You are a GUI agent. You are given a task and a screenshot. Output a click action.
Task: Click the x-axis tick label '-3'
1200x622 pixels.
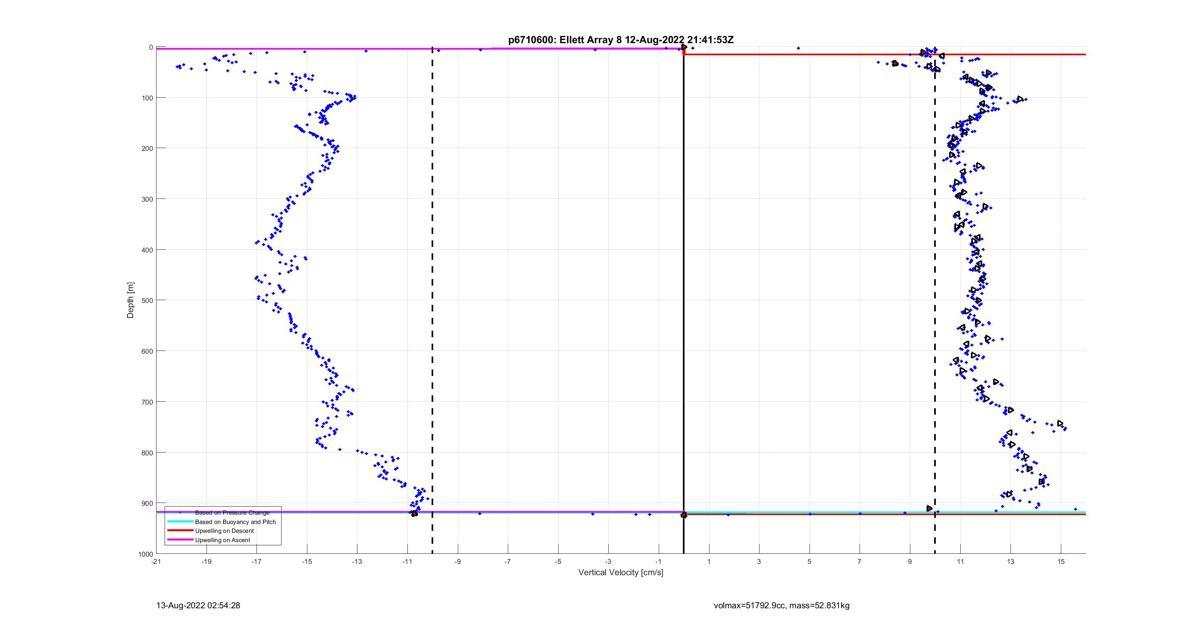(x=608, y=561)
